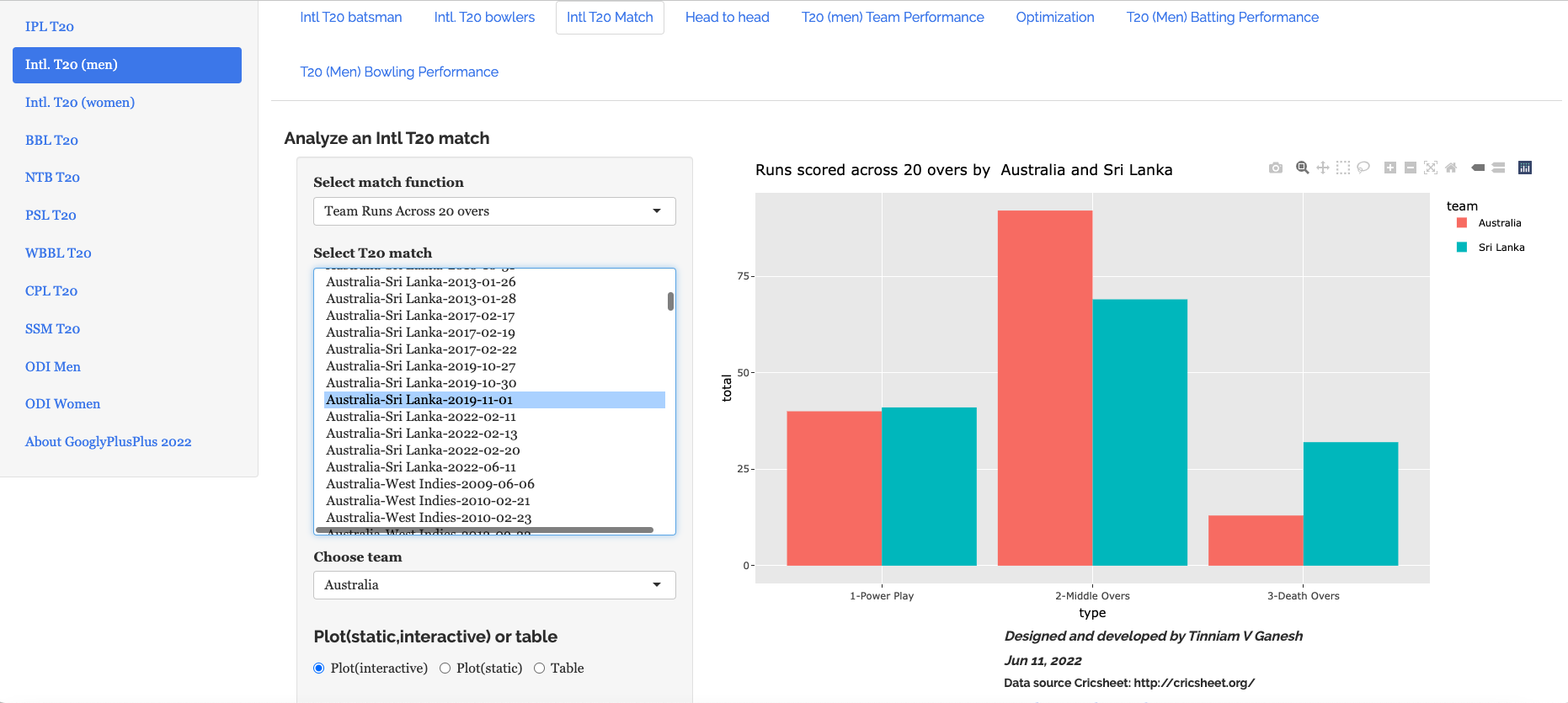Reset axes with the home icon
This screenshot has width=1568, height=703.
(x=1451, y=168)
